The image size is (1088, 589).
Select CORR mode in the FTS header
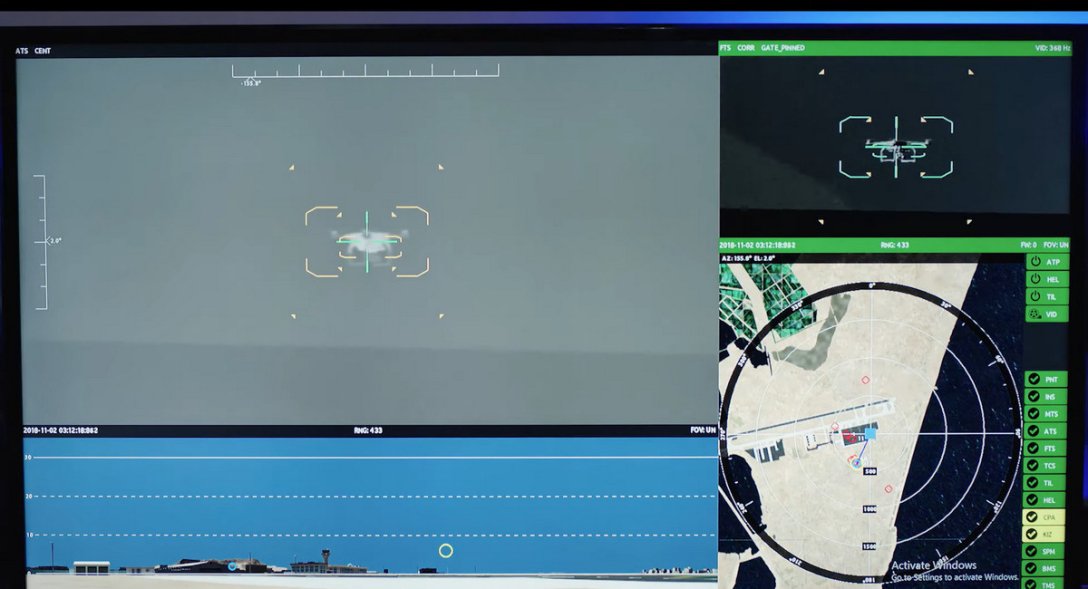(746, 48)
